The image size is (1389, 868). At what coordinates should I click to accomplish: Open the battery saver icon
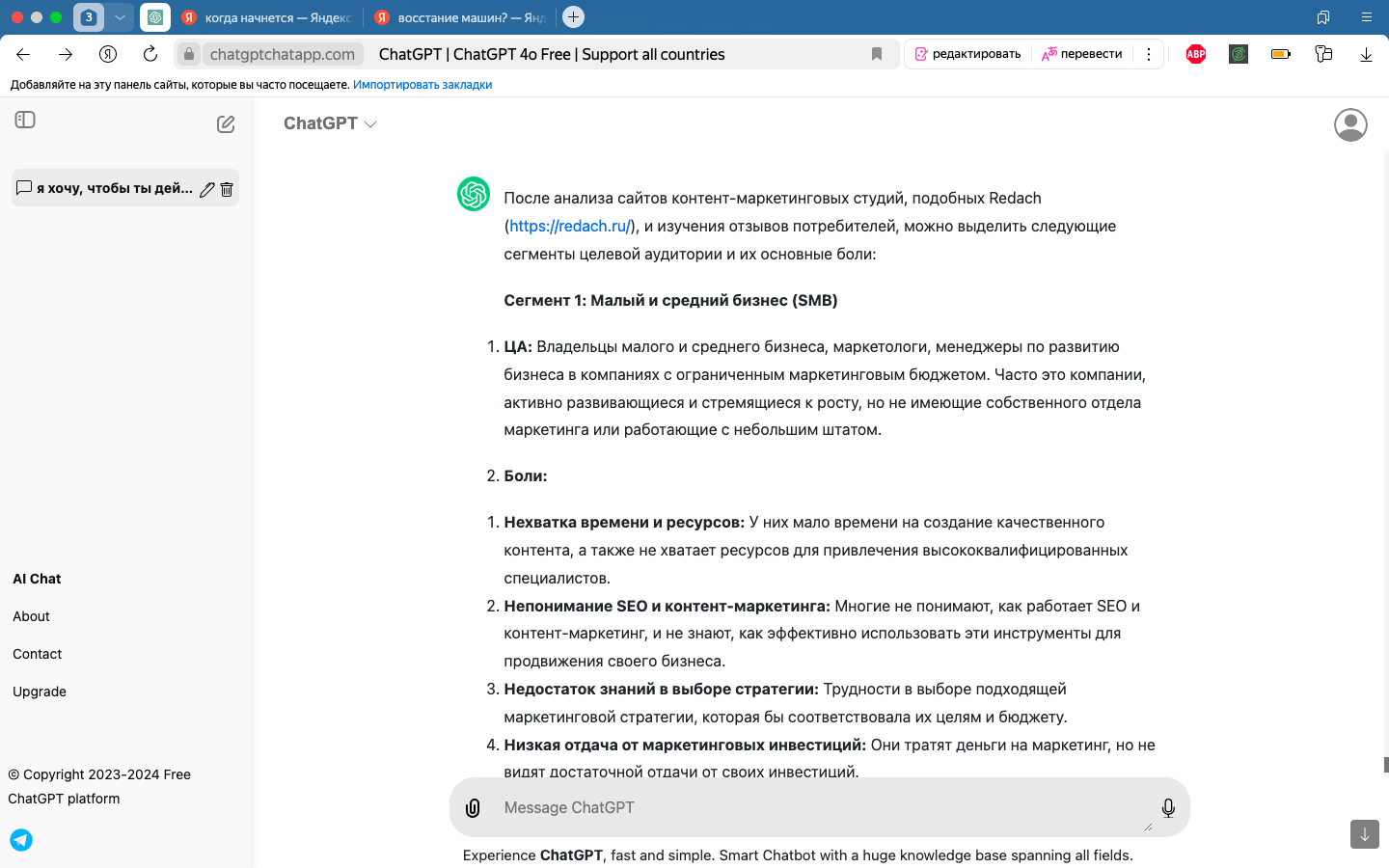pos(1281,54)
